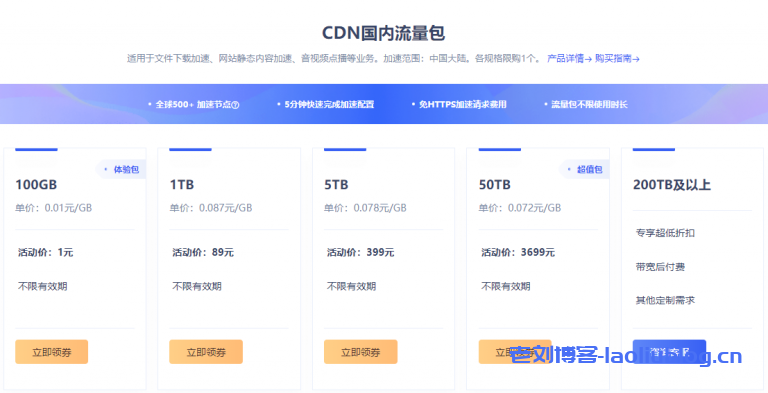Click 5分钟快速完成加速配置 banner text
Screen dimensions: 768x393
(329, 104)
